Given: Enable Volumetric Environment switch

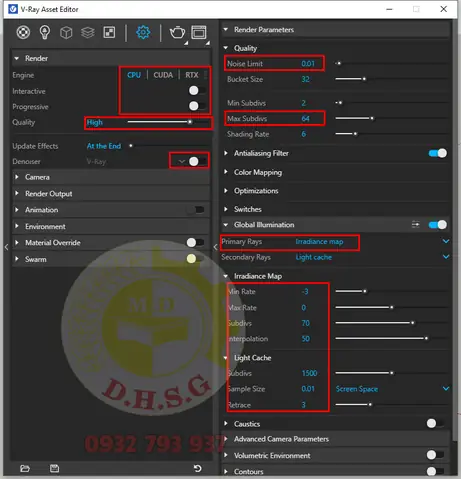Looking at the screenshot, I should [x=435, y=455].
